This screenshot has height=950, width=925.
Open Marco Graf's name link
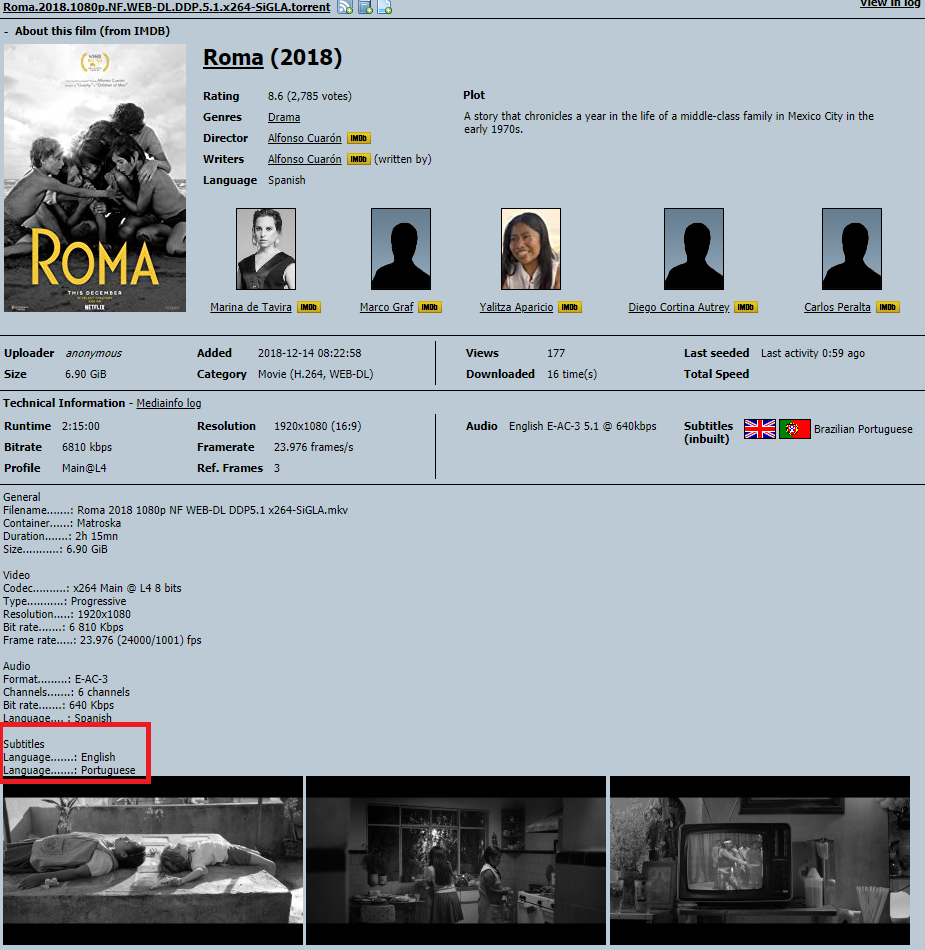point(386,307)
